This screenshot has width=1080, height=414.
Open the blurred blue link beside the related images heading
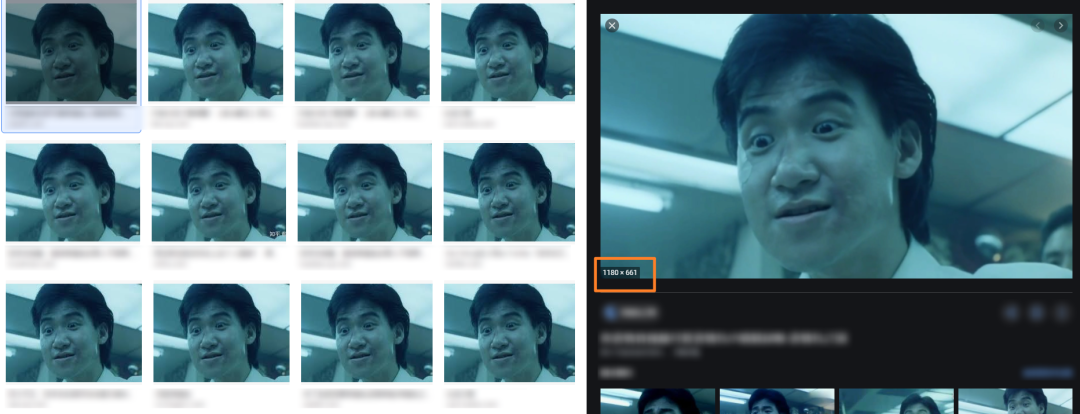click(x=1047, y=373)
